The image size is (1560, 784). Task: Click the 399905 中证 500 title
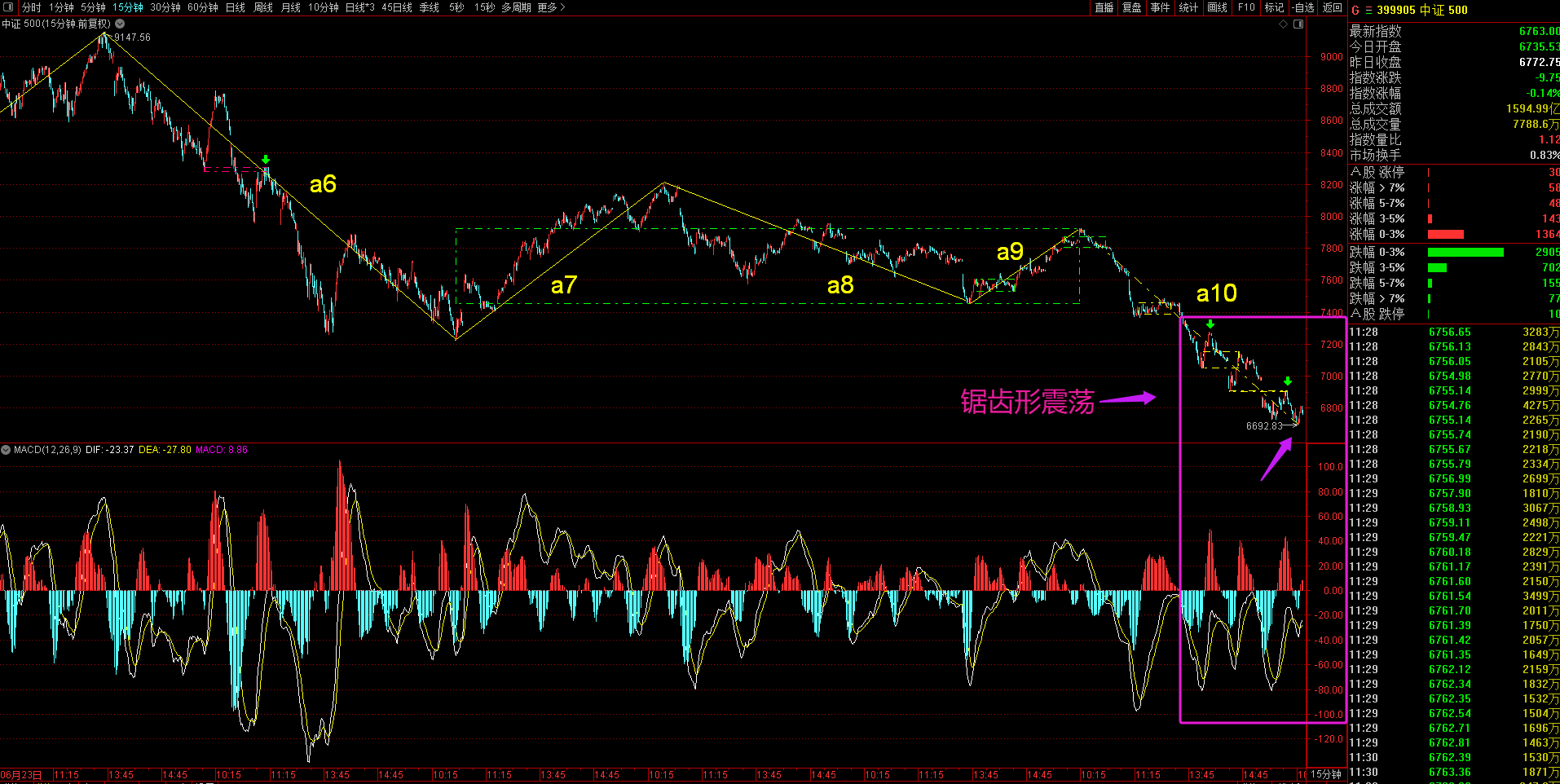pos(1422,11)
